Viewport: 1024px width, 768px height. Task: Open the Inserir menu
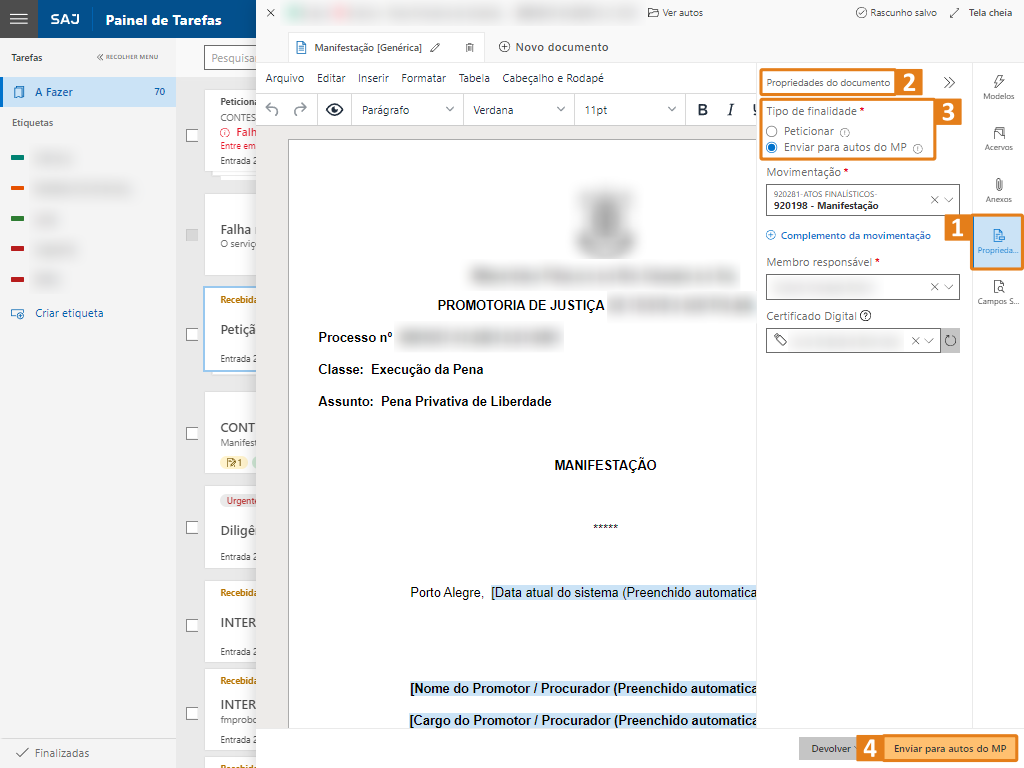373,78
